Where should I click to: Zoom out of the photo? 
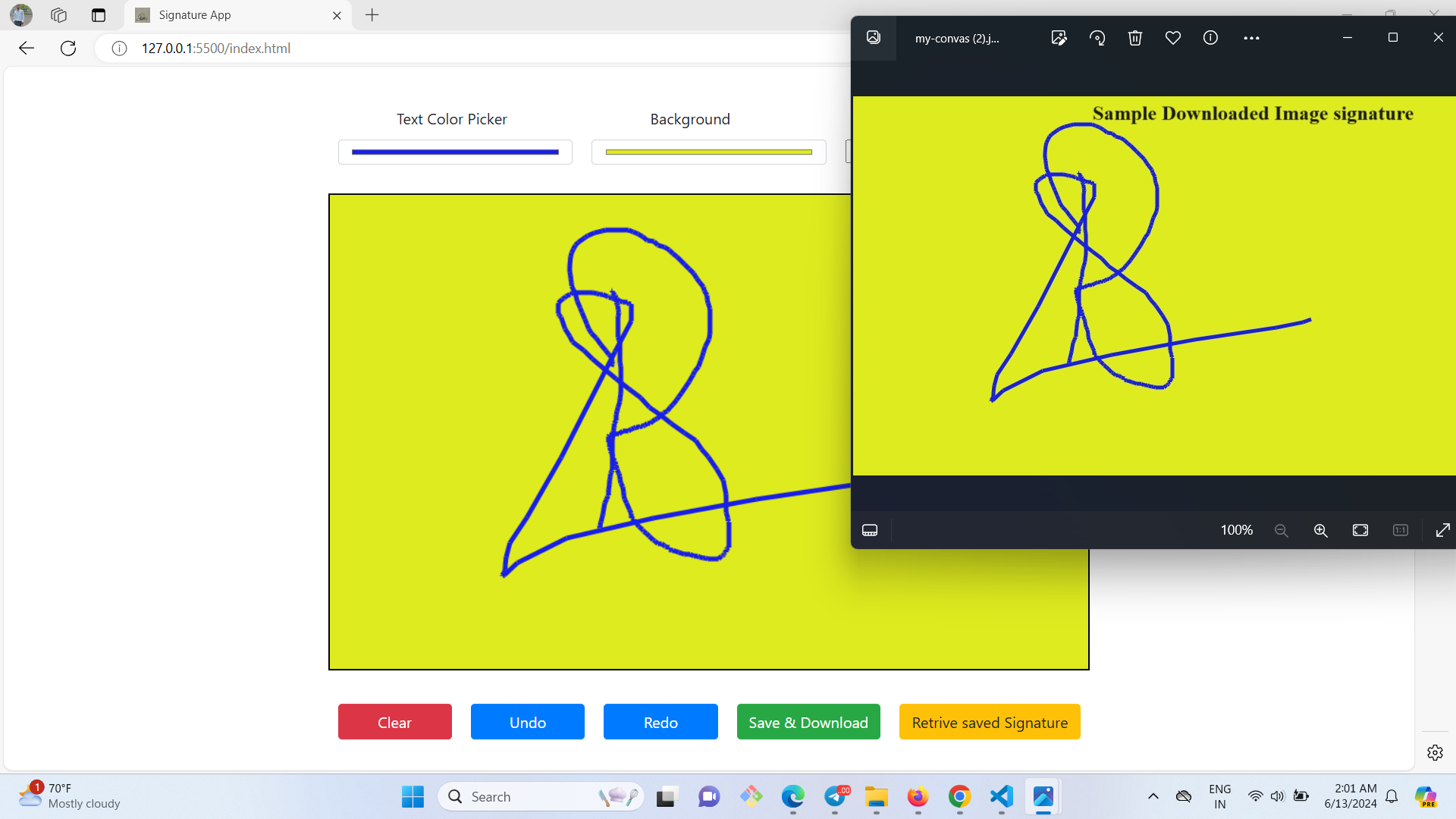1282,530
